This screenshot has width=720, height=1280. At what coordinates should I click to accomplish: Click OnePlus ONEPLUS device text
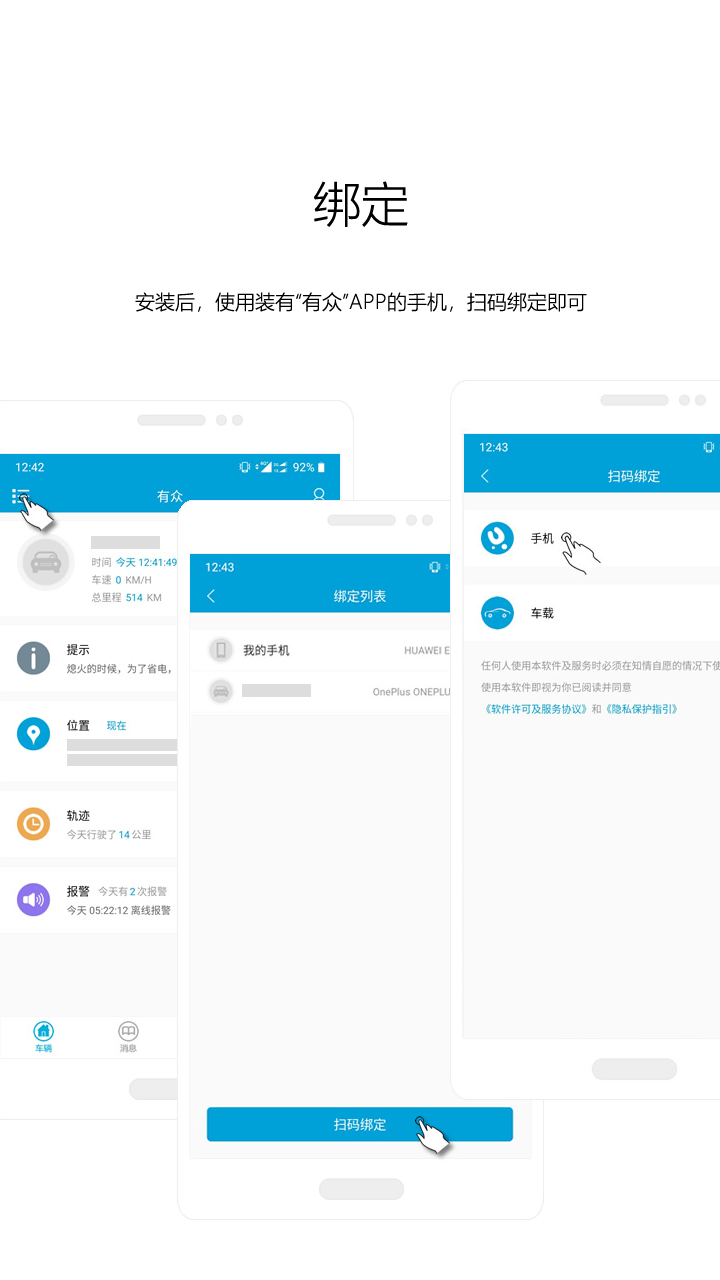click(x=412, y=692)
